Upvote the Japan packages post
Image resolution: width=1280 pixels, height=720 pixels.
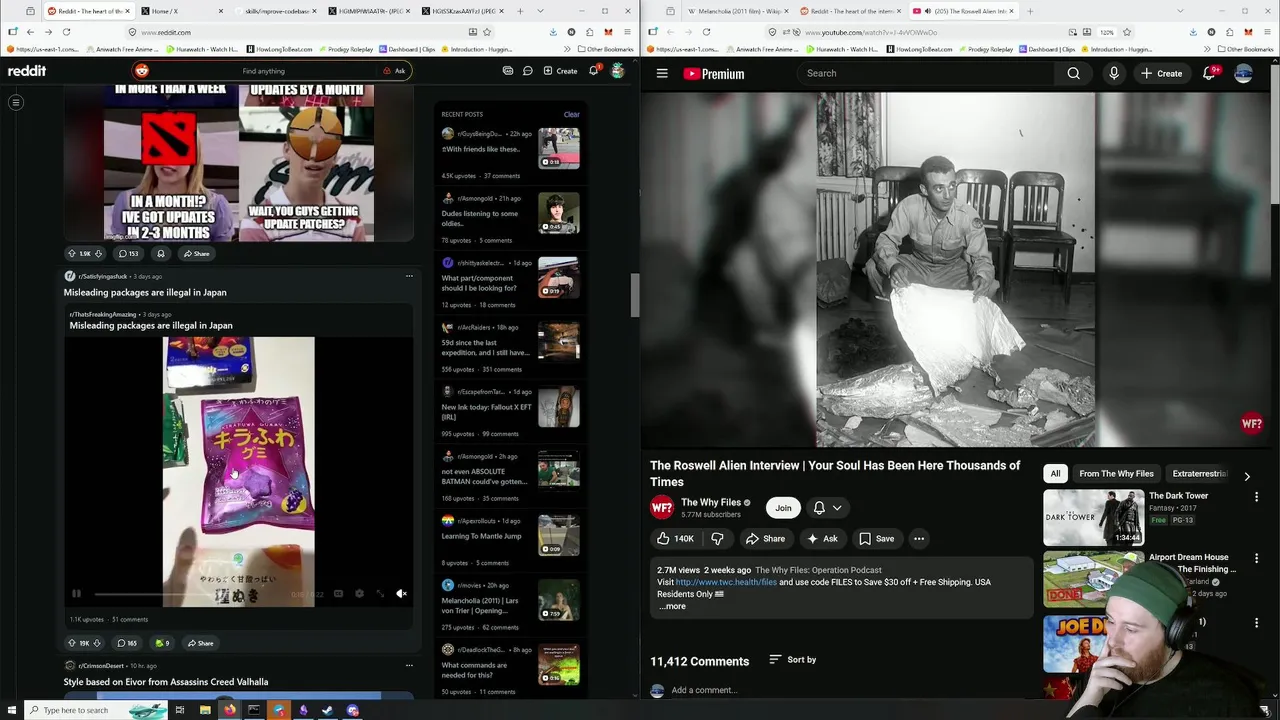pos(71,643)
